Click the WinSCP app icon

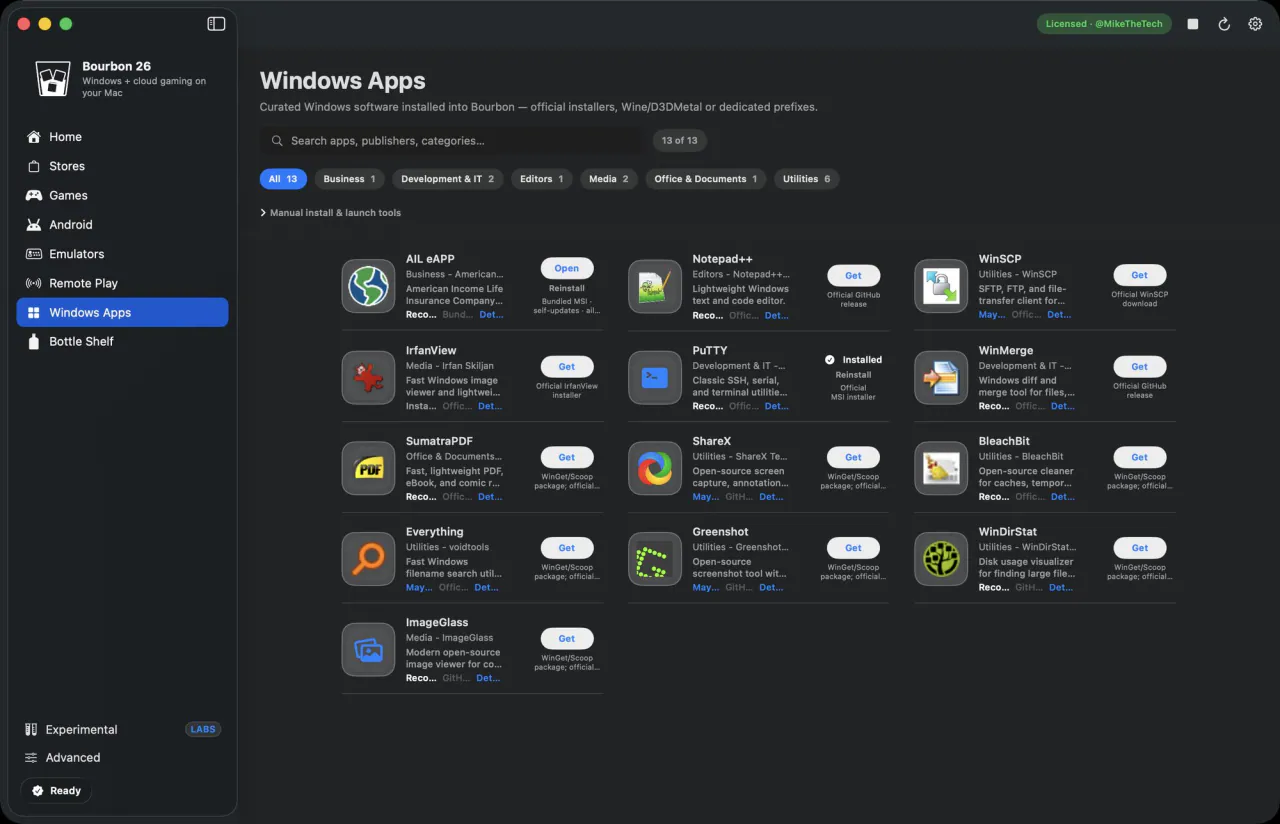pyautogui.click(x=941, y=286)
